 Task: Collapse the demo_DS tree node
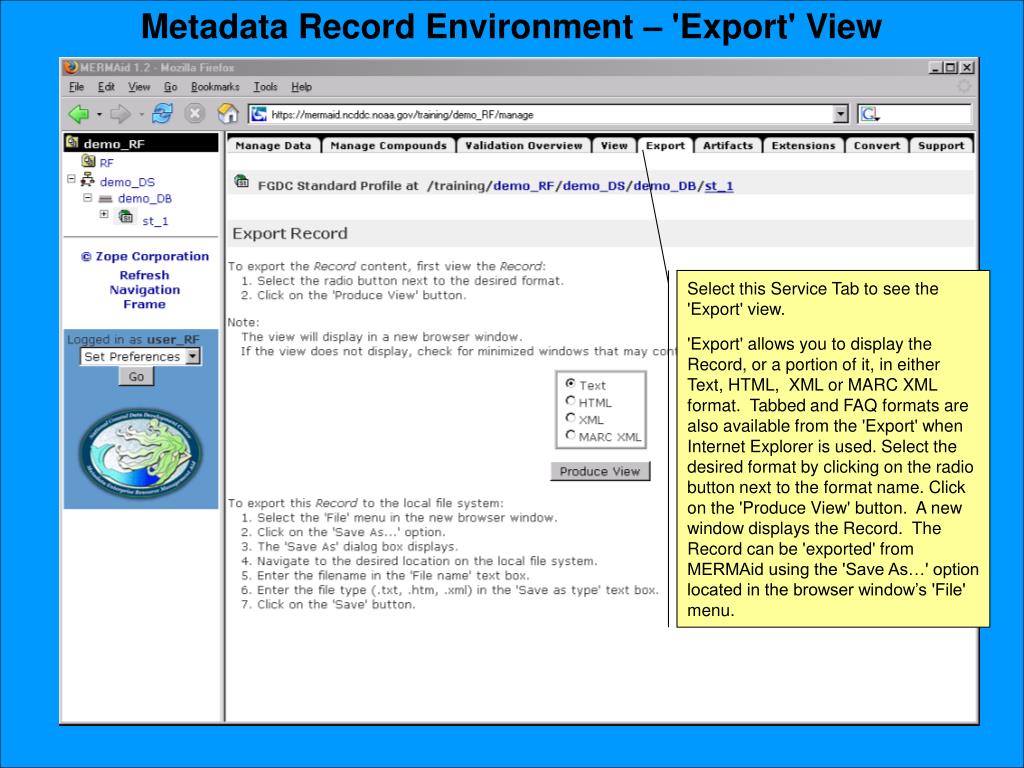click(x=71, y=178)
